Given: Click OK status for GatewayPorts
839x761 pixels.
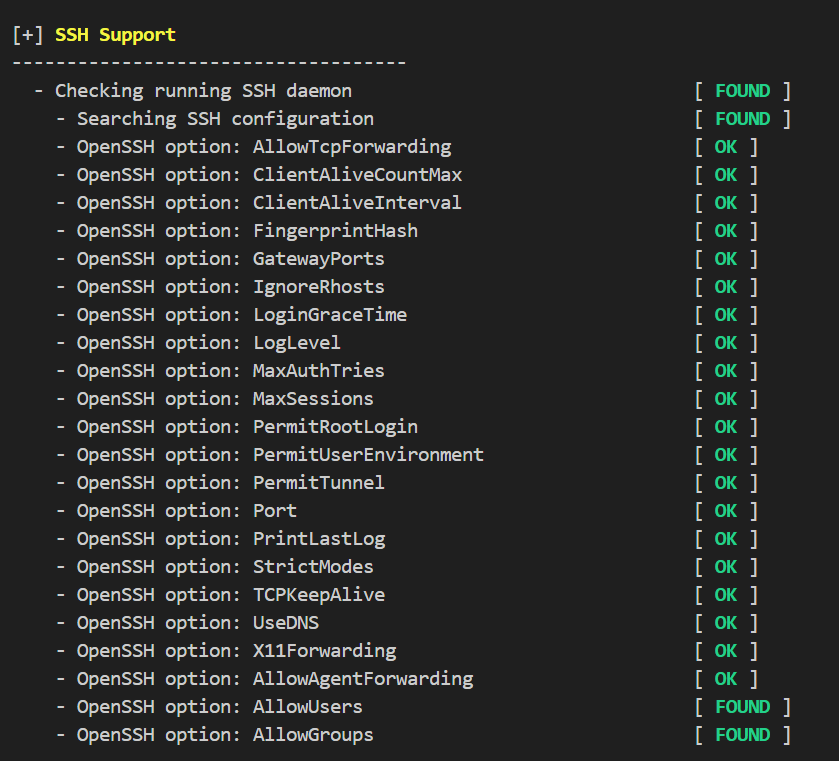Looking at the screenshot, I should (x=726, y=259).
